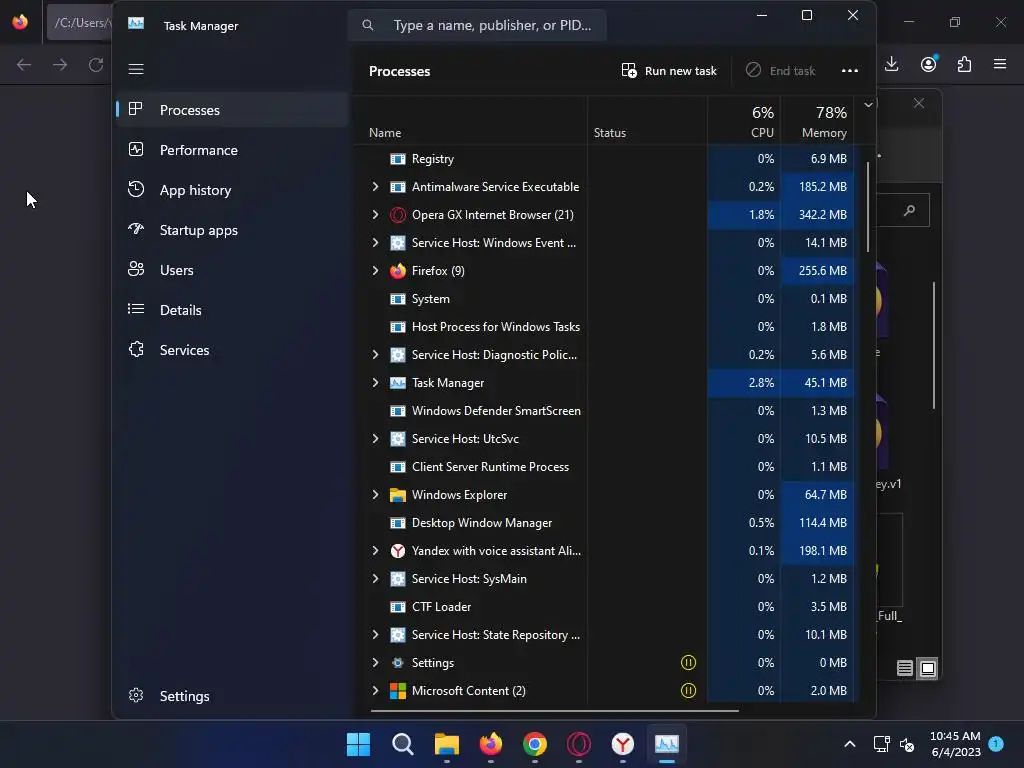This screenshot has height=768, width=1024.
Task: Click the Opera GX process icon
Action: [398, 215]
